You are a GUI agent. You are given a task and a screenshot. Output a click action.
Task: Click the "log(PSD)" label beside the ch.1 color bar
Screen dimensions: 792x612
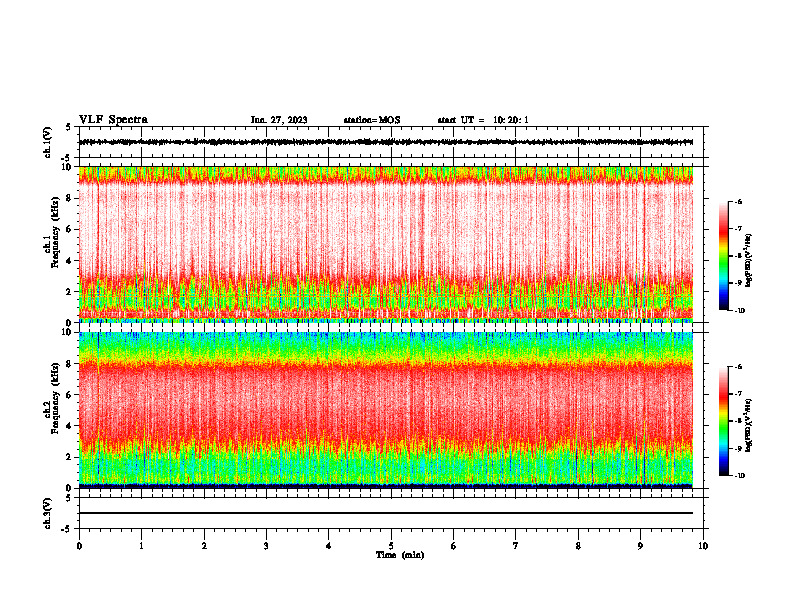(749, 261)
